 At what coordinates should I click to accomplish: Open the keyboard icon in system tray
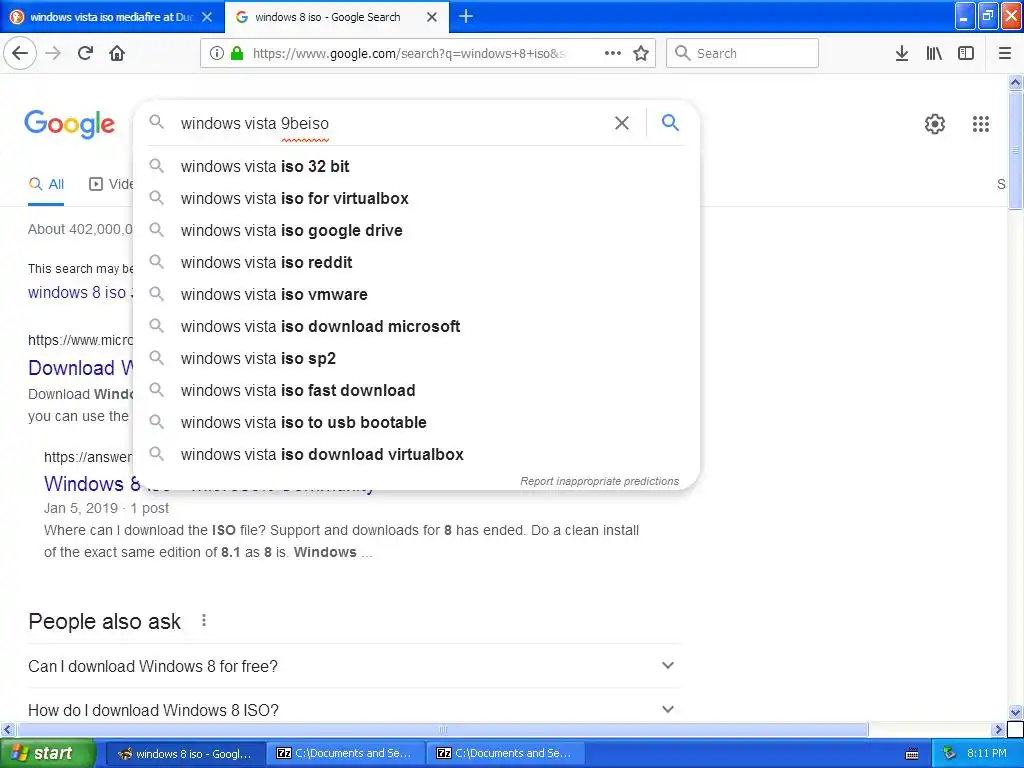click(x=912, y=754)
